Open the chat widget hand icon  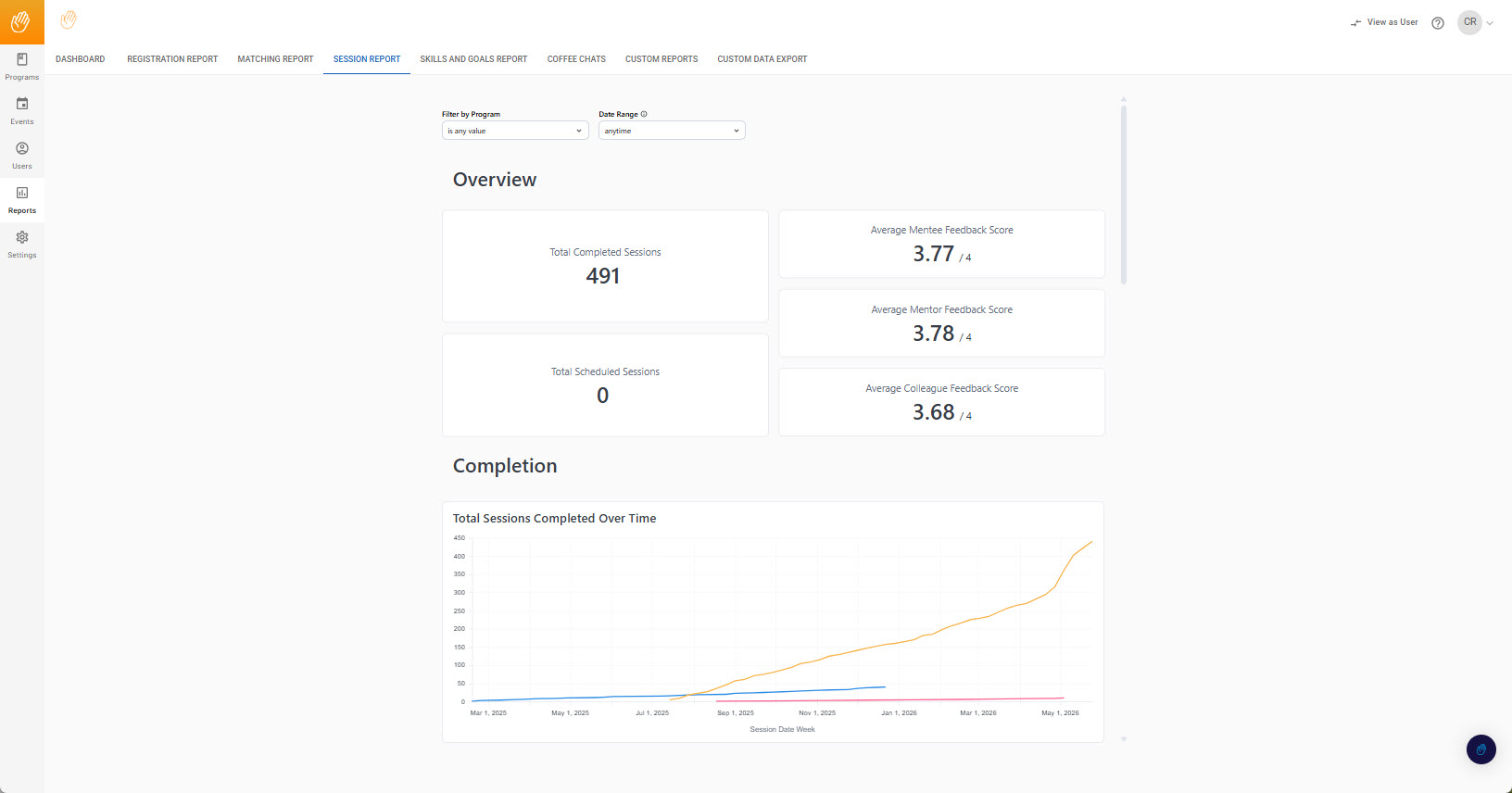1480,749
